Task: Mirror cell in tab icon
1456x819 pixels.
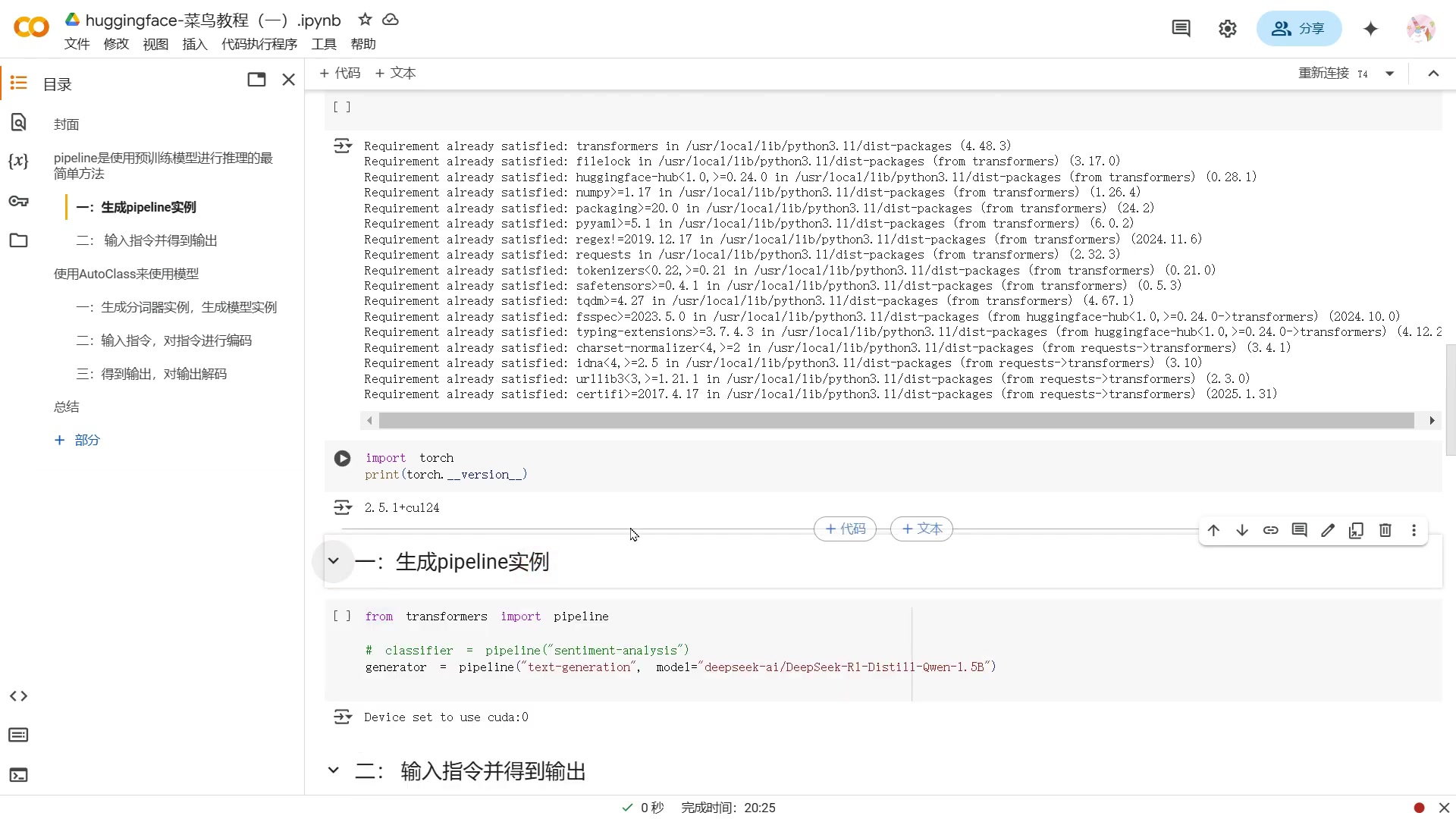Action: pyautogui.click(x=1357, y=530)
